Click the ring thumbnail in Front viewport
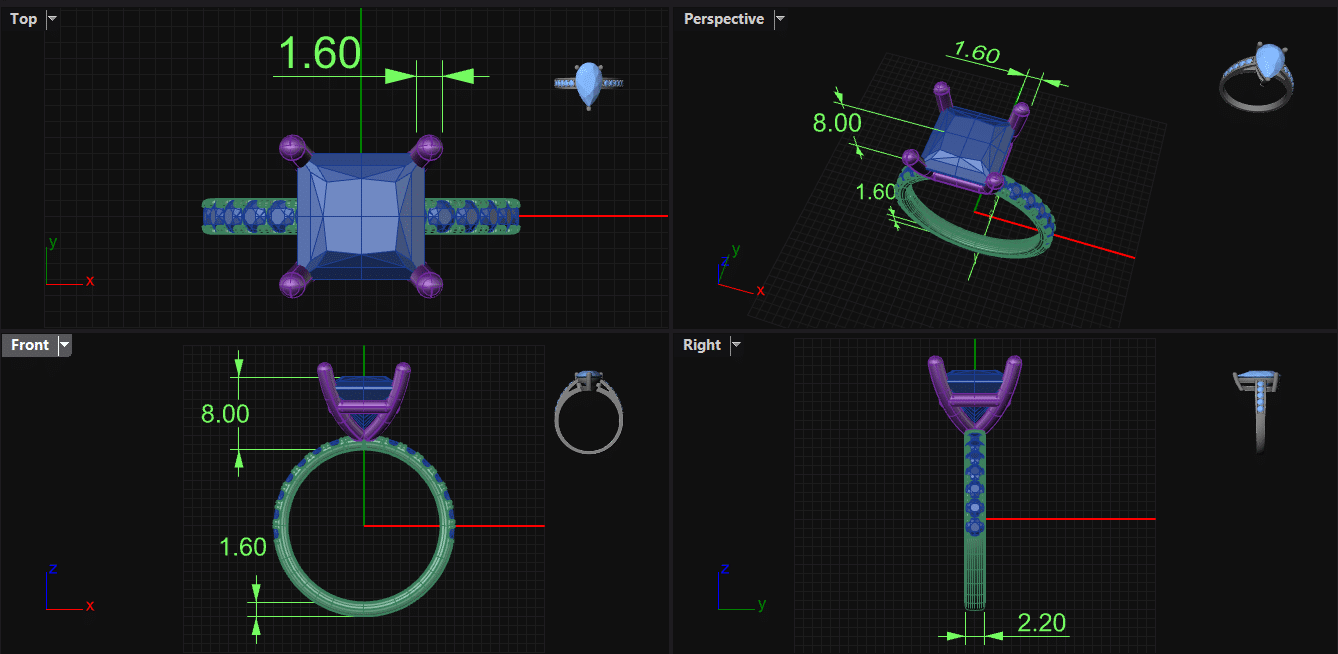The image size is (1338, 654). tap(589, 411)
